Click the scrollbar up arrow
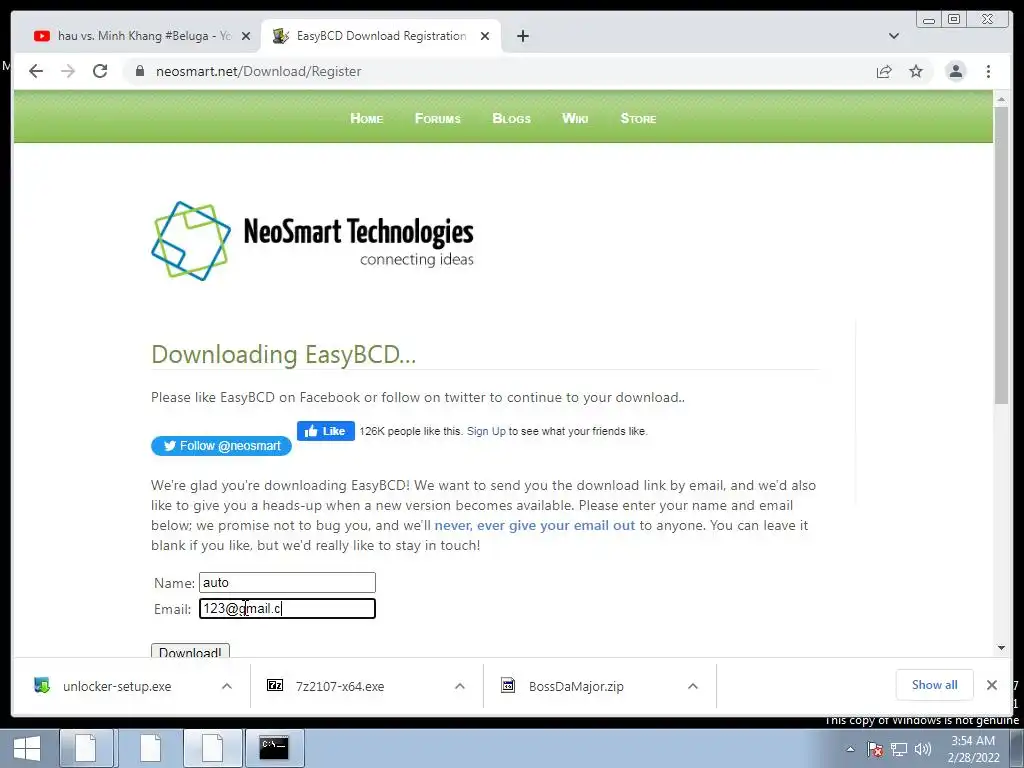 1001,99
